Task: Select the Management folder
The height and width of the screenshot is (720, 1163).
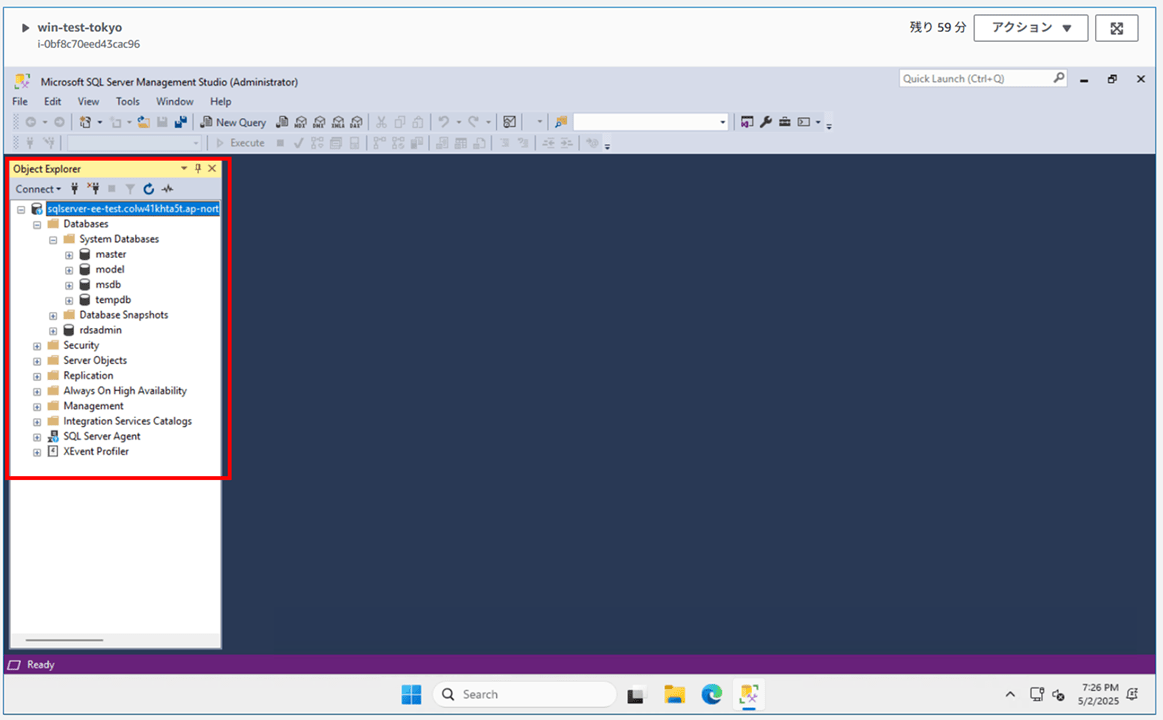Action: [93, 406]
